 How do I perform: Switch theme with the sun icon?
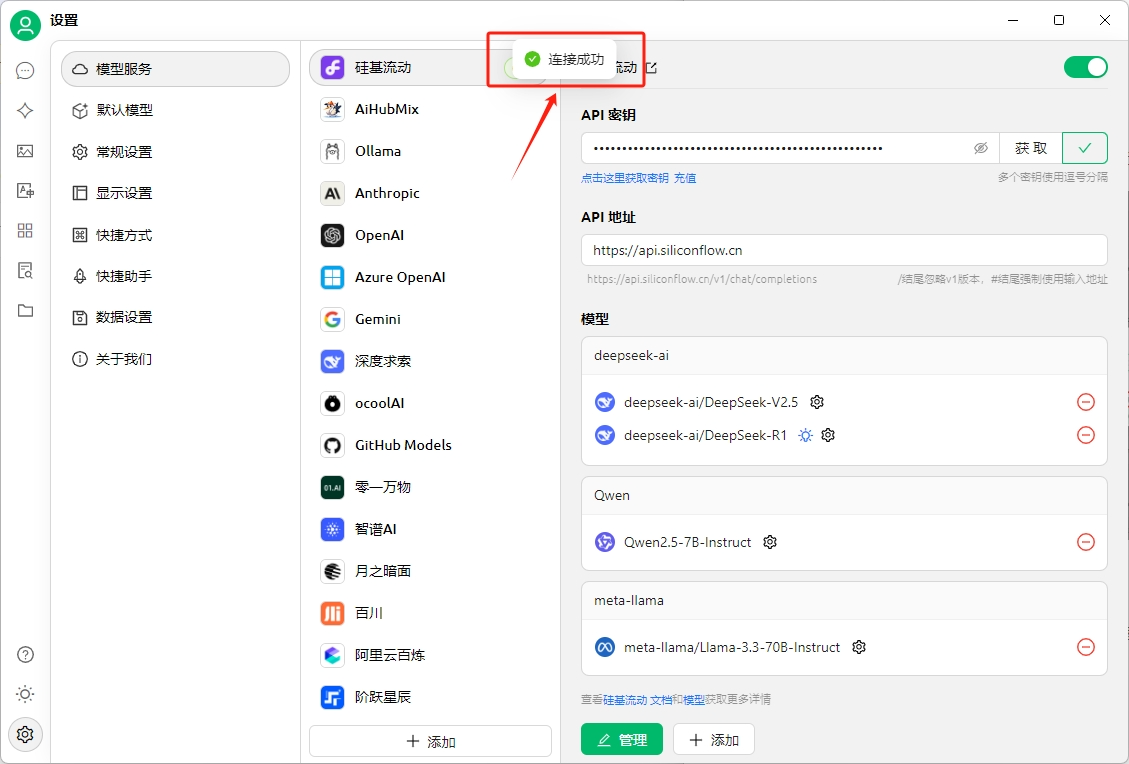(25, 694)
